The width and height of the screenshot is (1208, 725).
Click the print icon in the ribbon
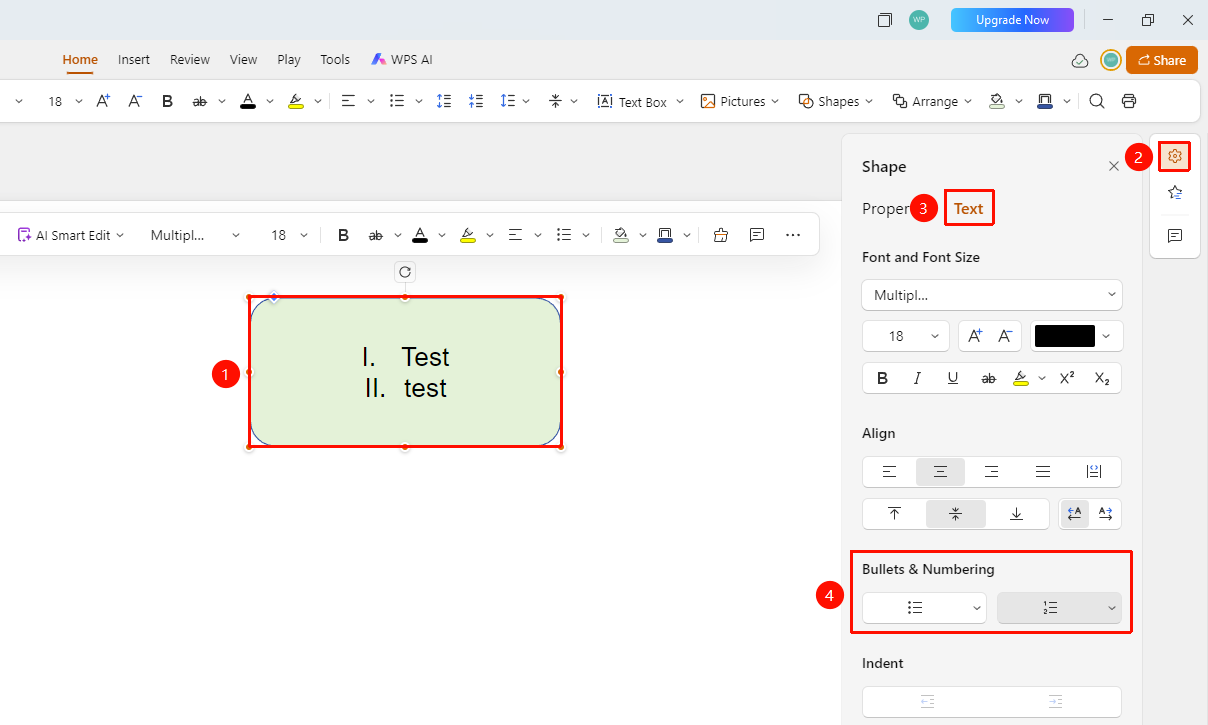pos(1129,101)
